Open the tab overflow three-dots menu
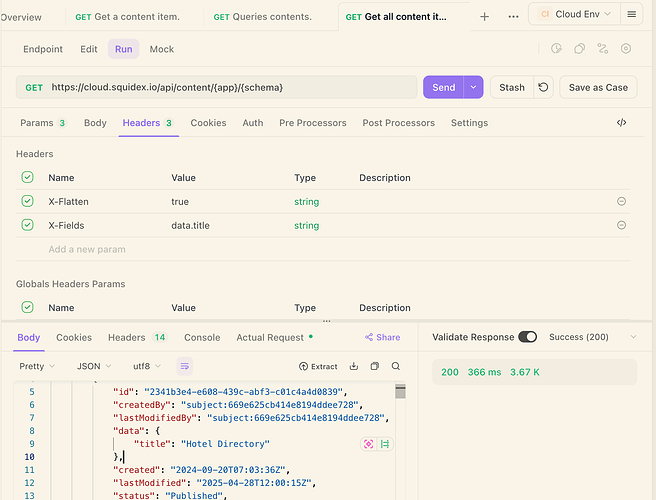 [x=513, y=17]
